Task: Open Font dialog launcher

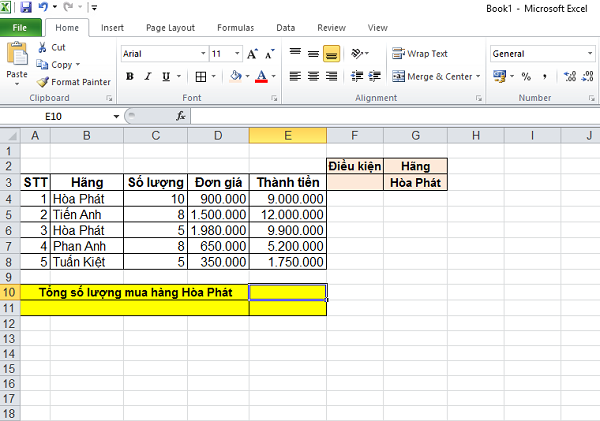Action: coord(274,98)
